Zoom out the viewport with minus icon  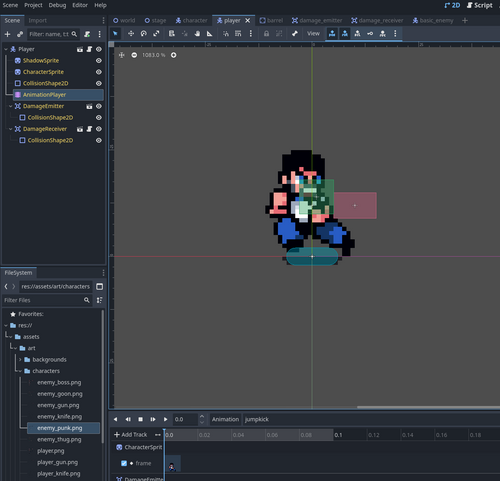coord(134,55)
